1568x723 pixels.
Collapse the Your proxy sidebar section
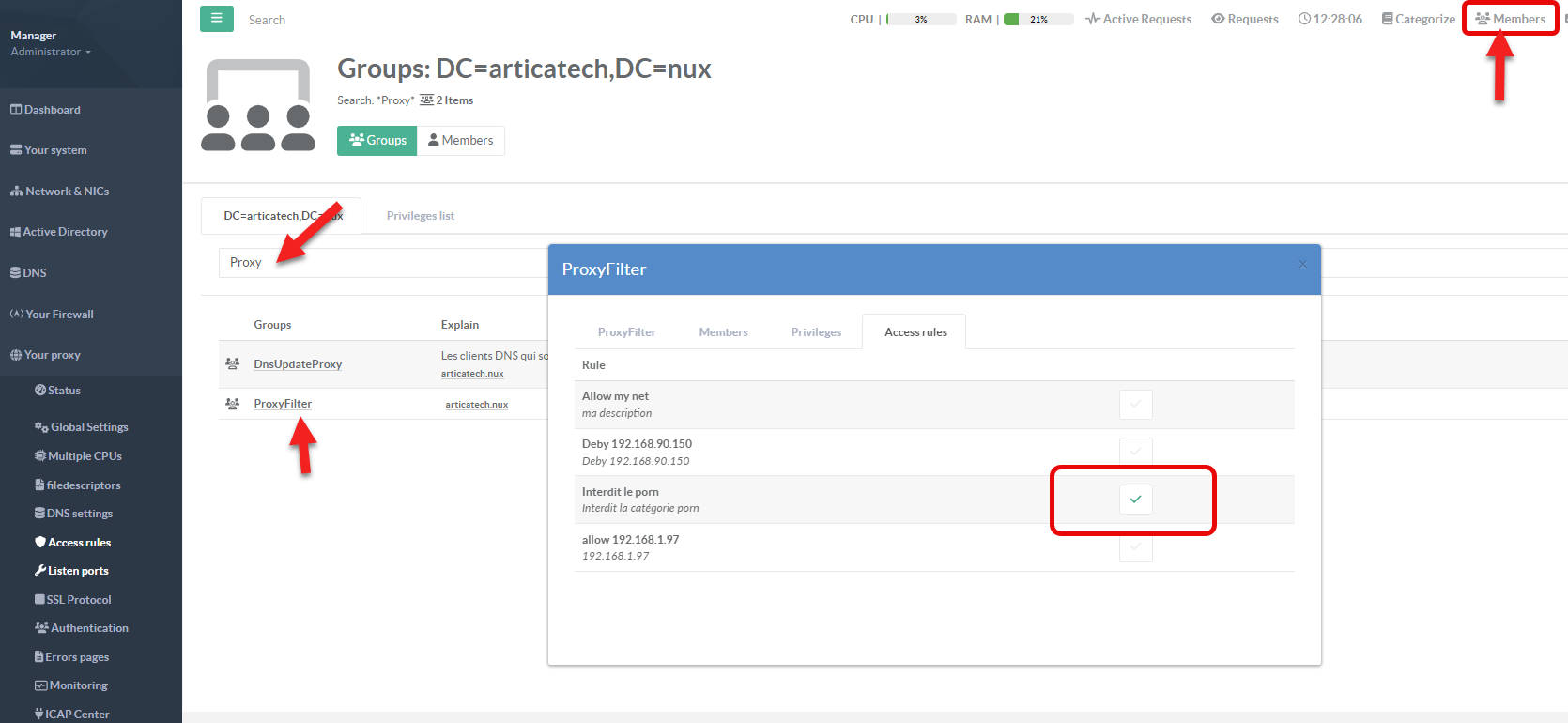point(52,355)
